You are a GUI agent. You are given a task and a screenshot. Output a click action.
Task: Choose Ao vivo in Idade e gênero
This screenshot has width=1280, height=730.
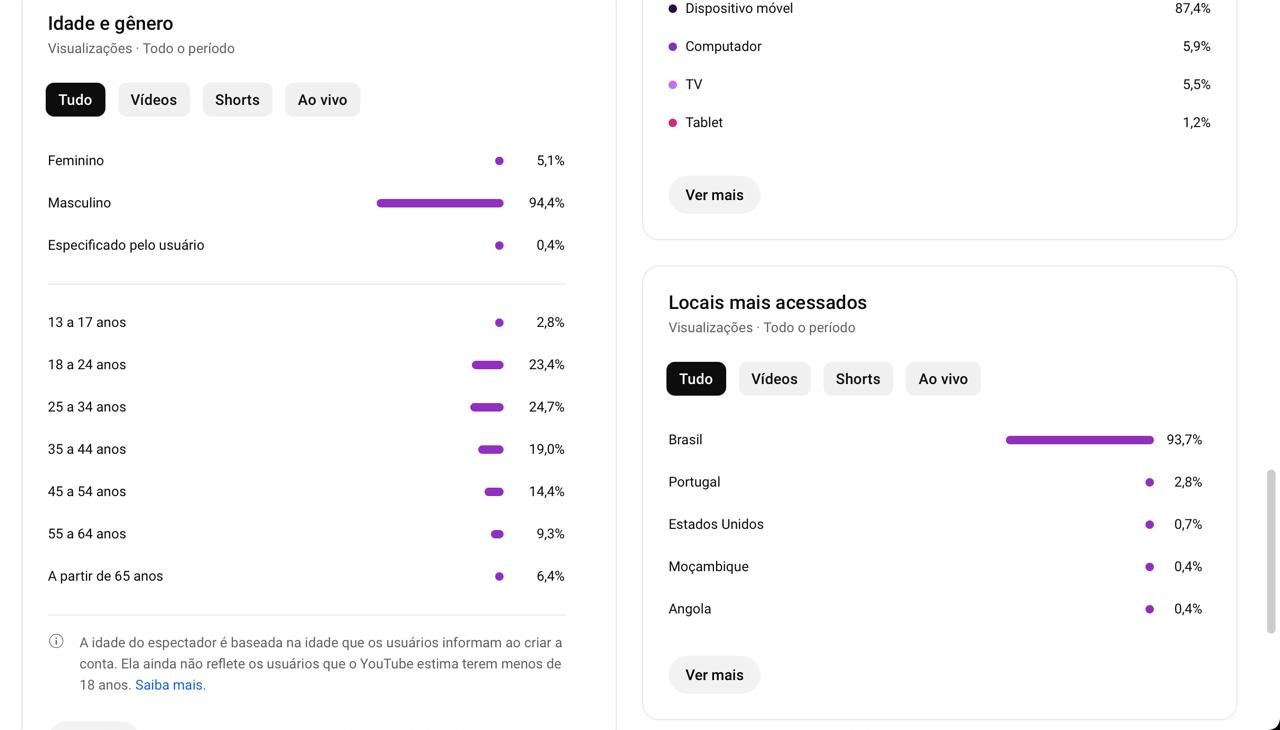(322, 100)
